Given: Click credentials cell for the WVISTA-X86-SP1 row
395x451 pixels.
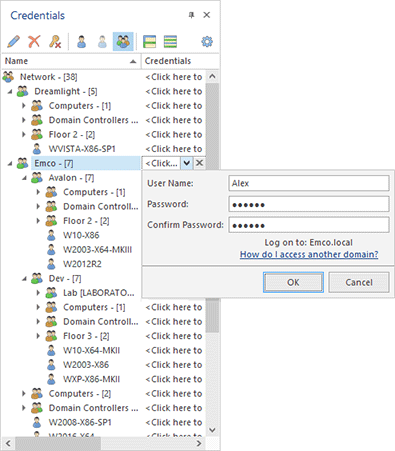Looking at the screenshot, I should pos(174,149).
